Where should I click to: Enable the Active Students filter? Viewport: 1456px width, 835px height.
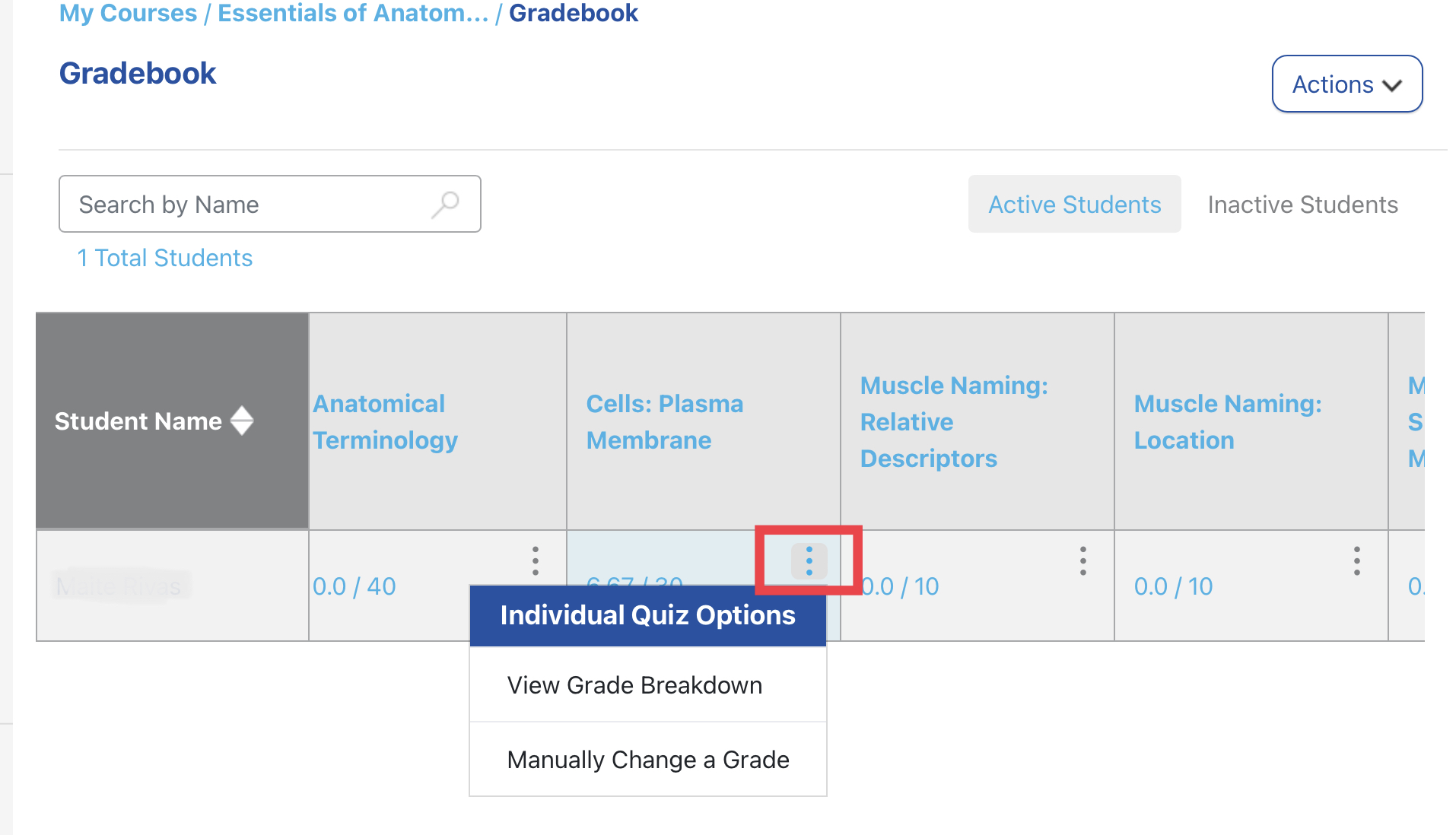(x=1074, y=204)
